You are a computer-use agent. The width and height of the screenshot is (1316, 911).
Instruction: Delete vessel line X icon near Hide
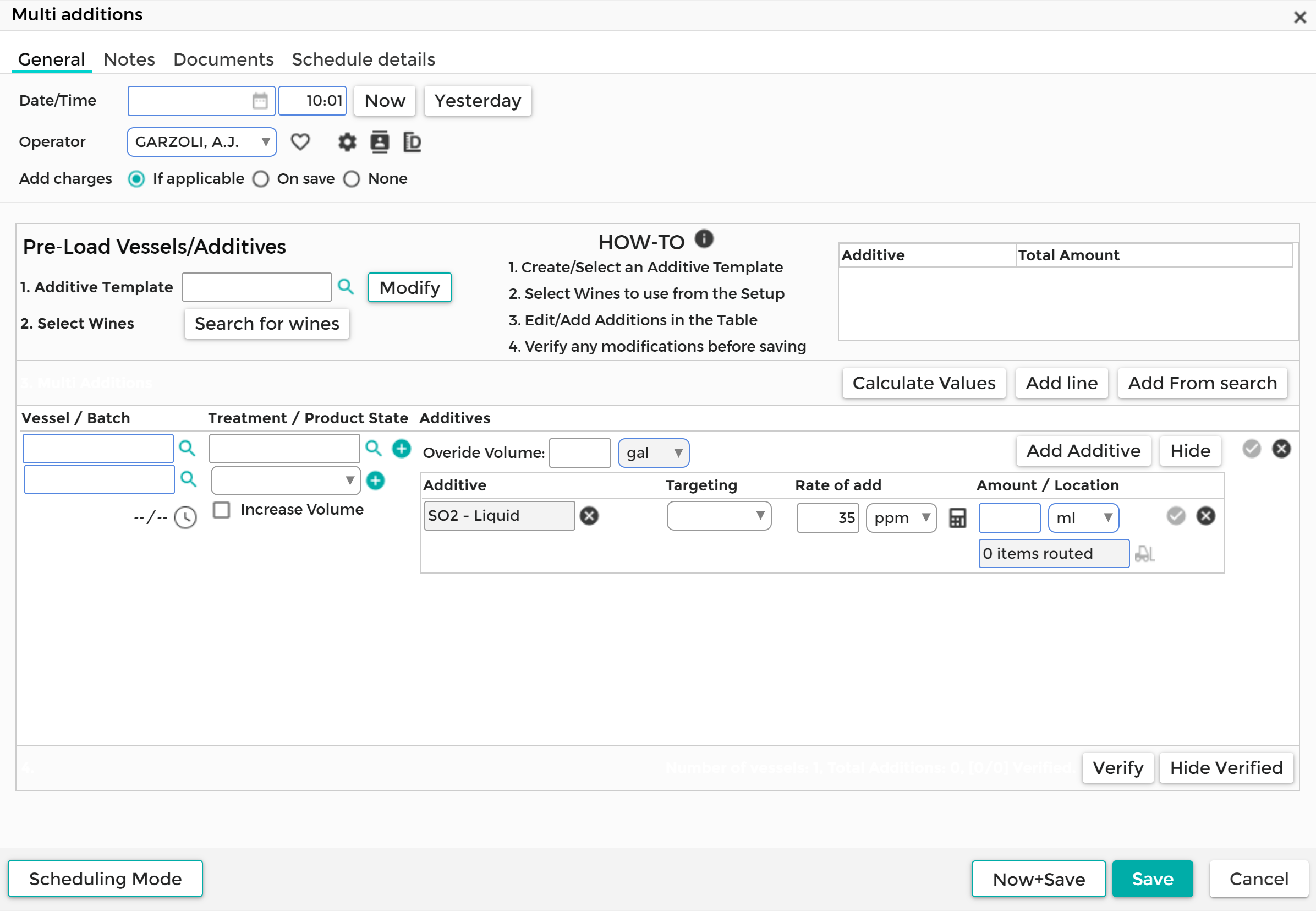[x=1282, y=449]
